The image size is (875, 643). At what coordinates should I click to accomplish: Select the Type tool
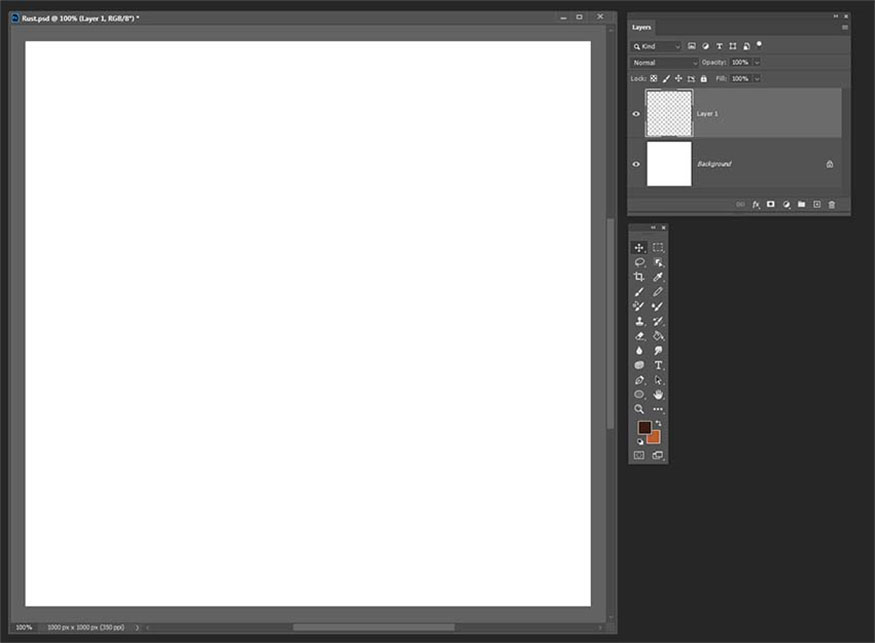[x=658, y=365]
